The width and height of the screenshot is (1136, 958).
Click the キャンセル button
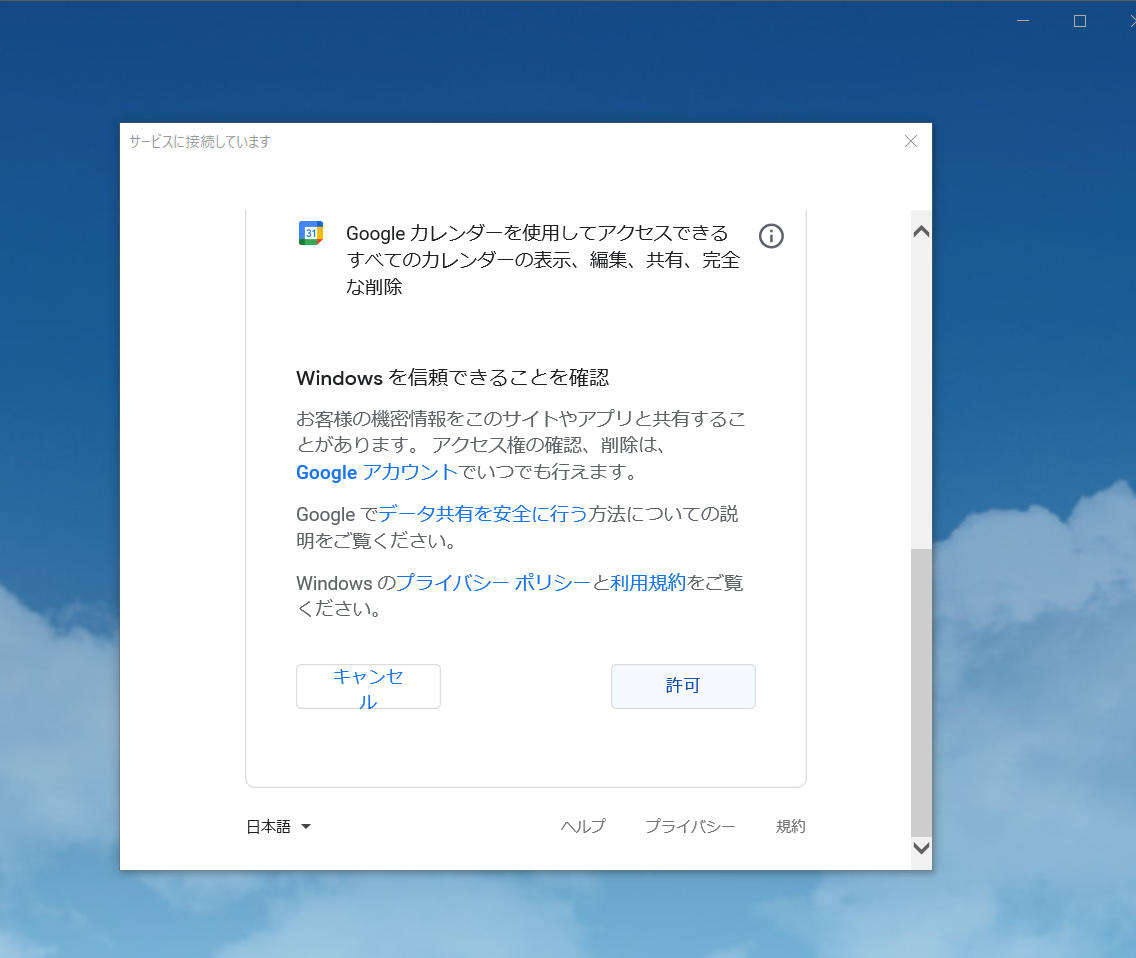tap(368, 686)
